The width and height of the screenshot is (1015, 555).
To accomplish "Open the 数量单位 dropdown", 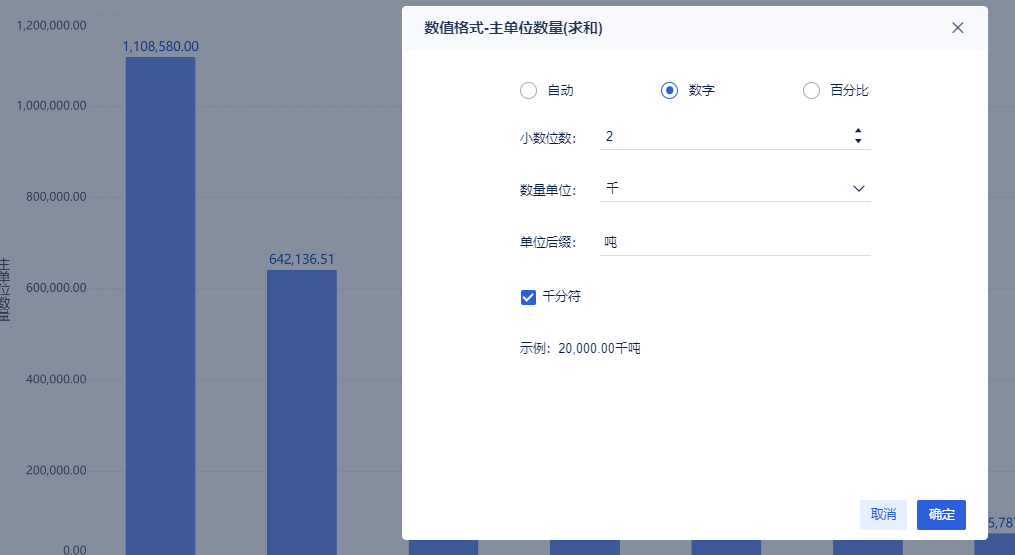I will click(x=735, y=188).
